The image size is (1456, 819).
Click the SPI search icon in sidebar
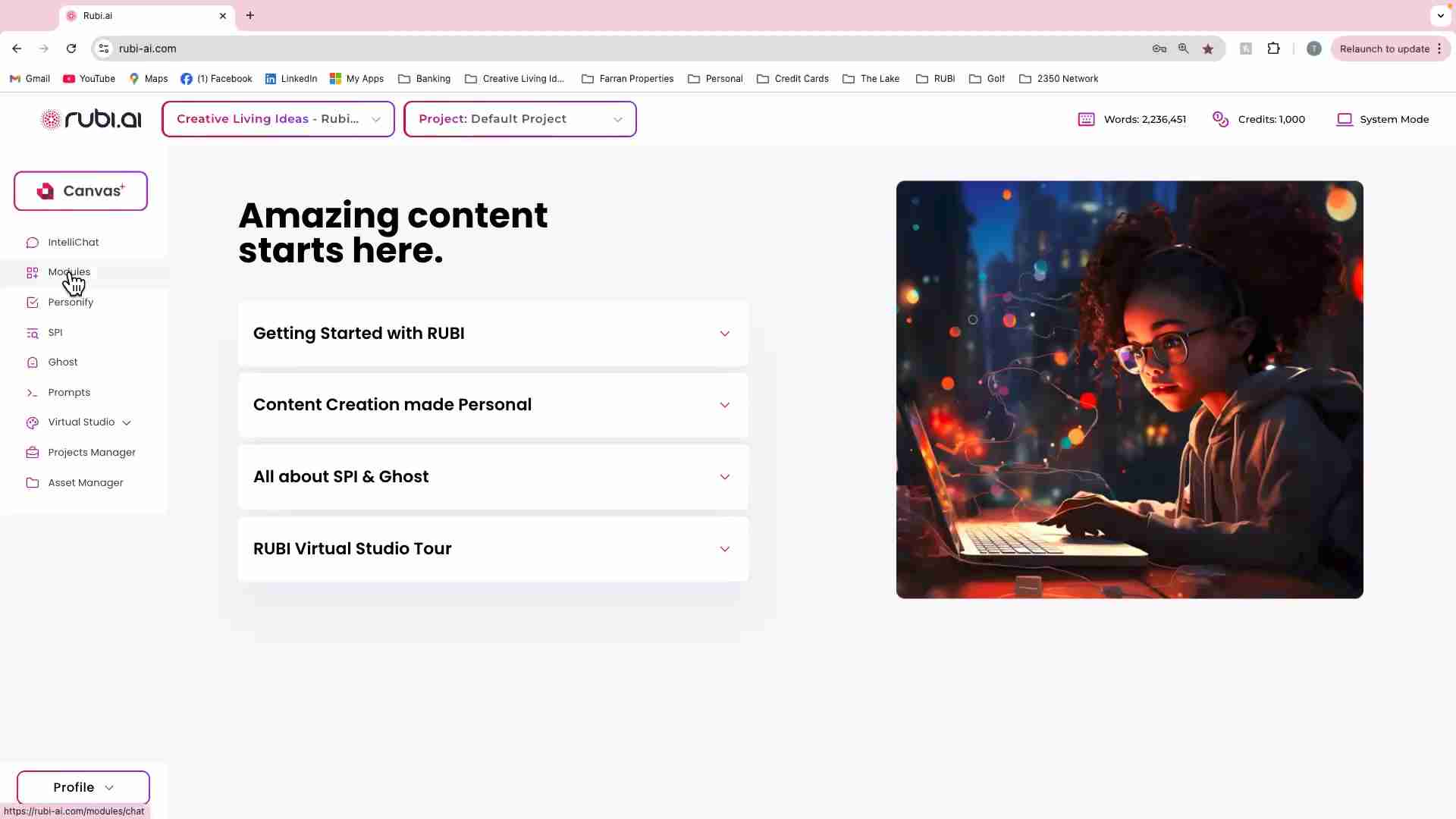click(x=32, y=333)
